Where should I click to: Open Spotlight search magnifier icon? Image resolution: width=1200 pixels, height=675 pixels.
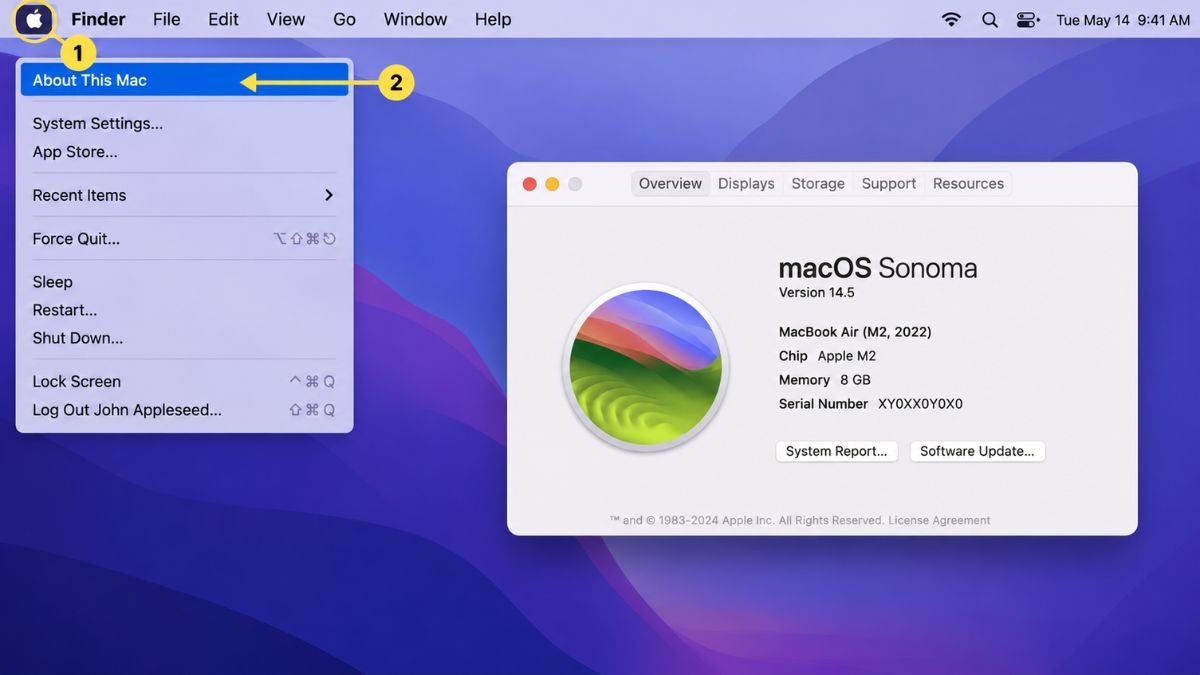pyautogui.click(x=990, y=20)
